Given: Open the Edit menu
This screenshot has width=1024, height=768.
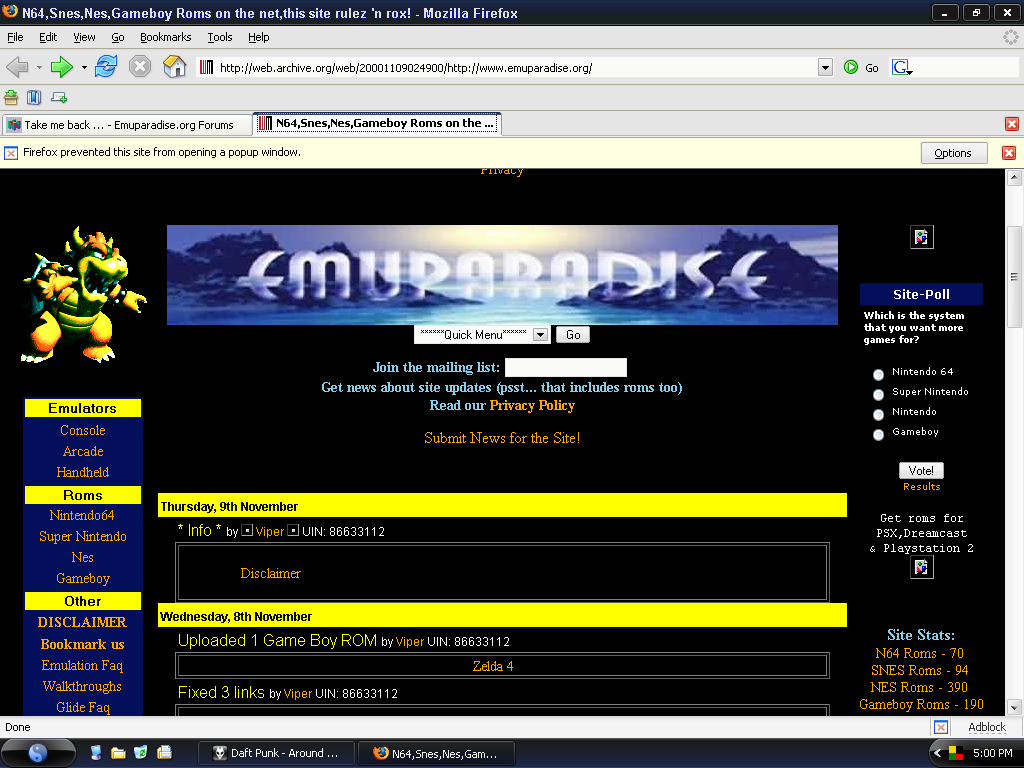Looking at the screenshot, I should 48,37.
